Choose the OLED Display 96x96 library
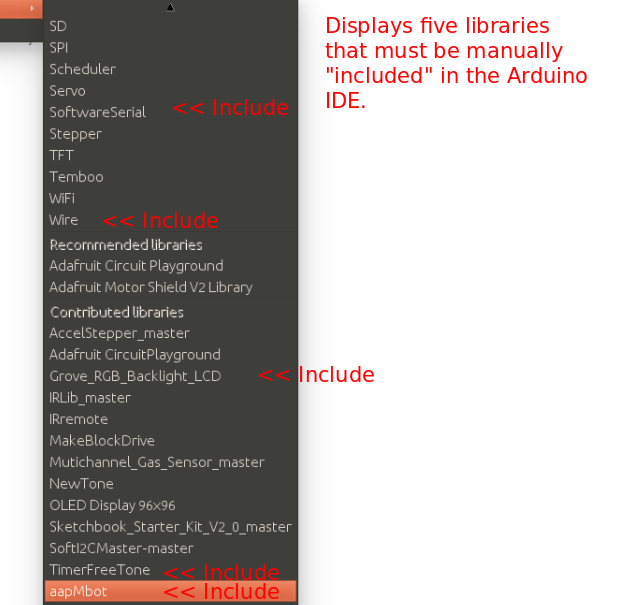The image size is (636, 605). (x=112, y=505)
